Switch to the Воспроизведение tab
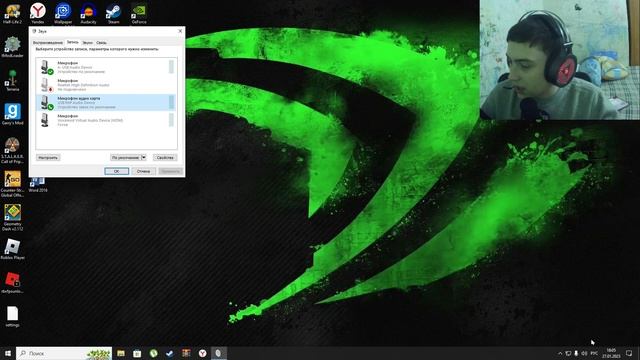This screenshot has width=640, height=360. pos(48,42)
